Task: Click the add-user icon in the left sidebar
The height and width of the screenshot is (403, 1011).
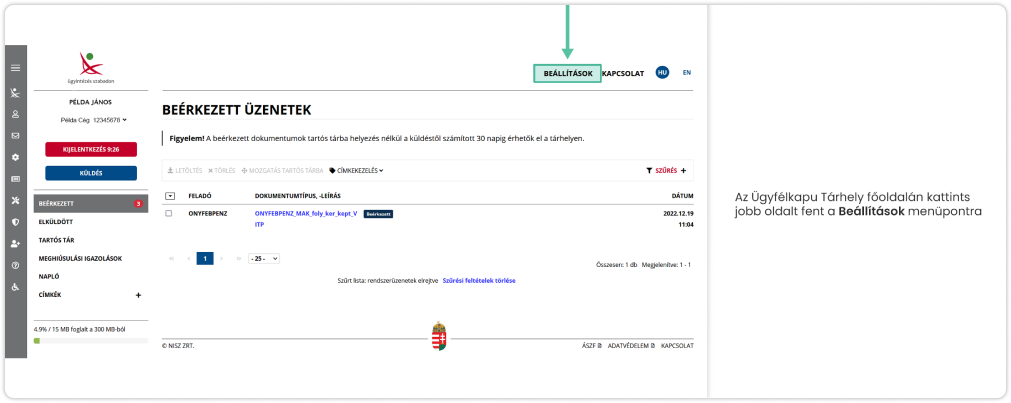Action: click(15, 244)
